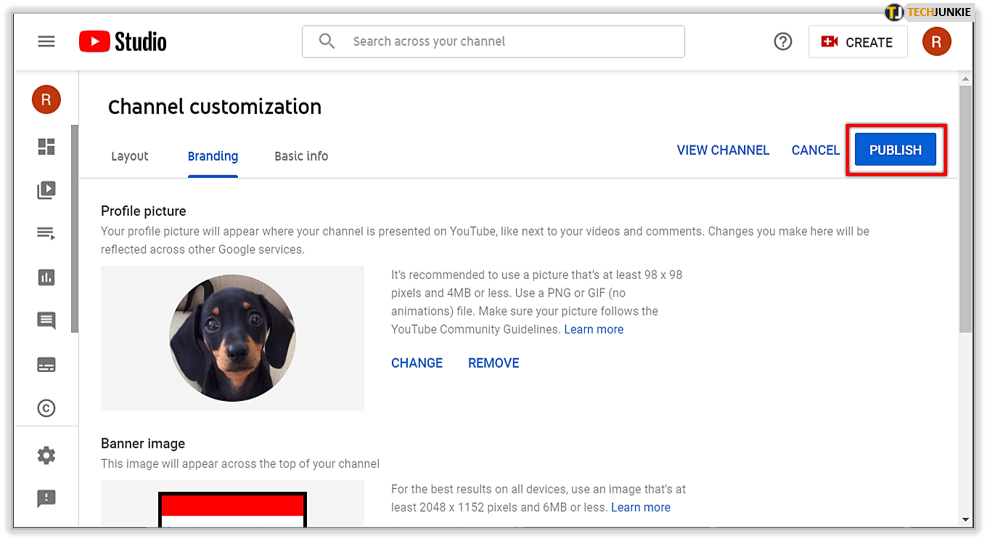Click the Banner image section heading

click(x=143, y=443)
